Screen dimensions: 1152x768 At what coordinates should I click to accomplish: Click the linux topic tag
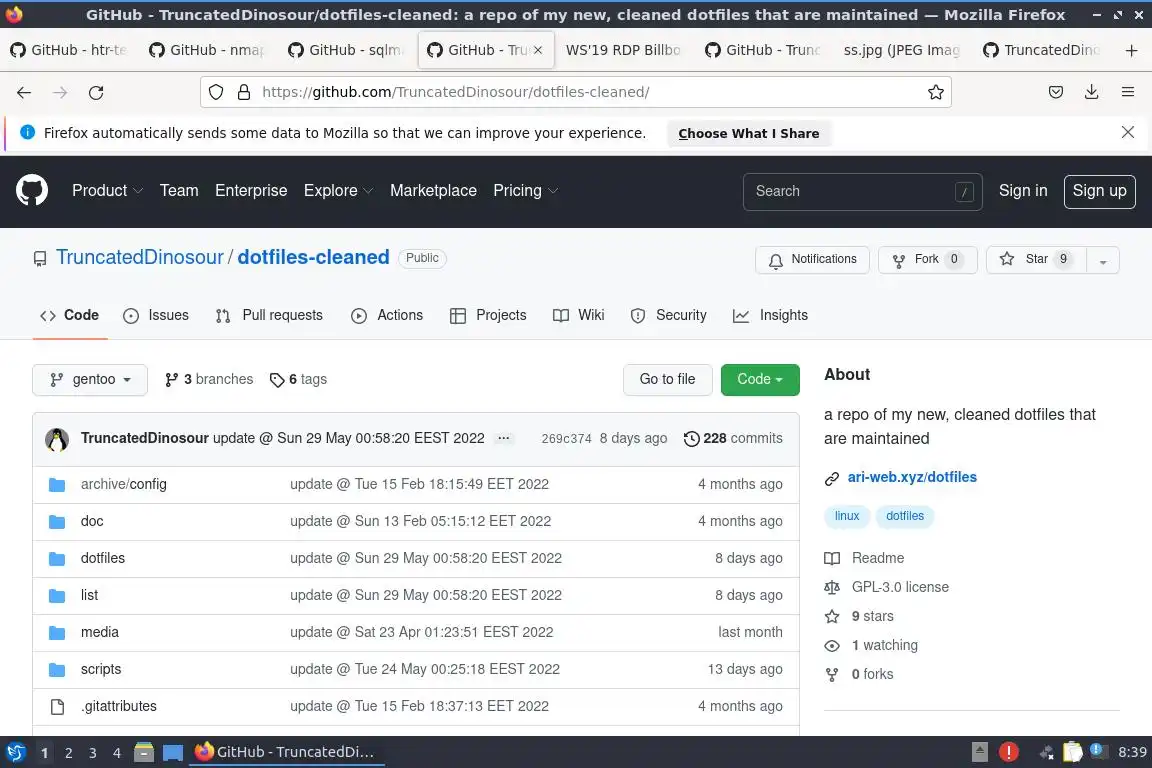point(846,516)
